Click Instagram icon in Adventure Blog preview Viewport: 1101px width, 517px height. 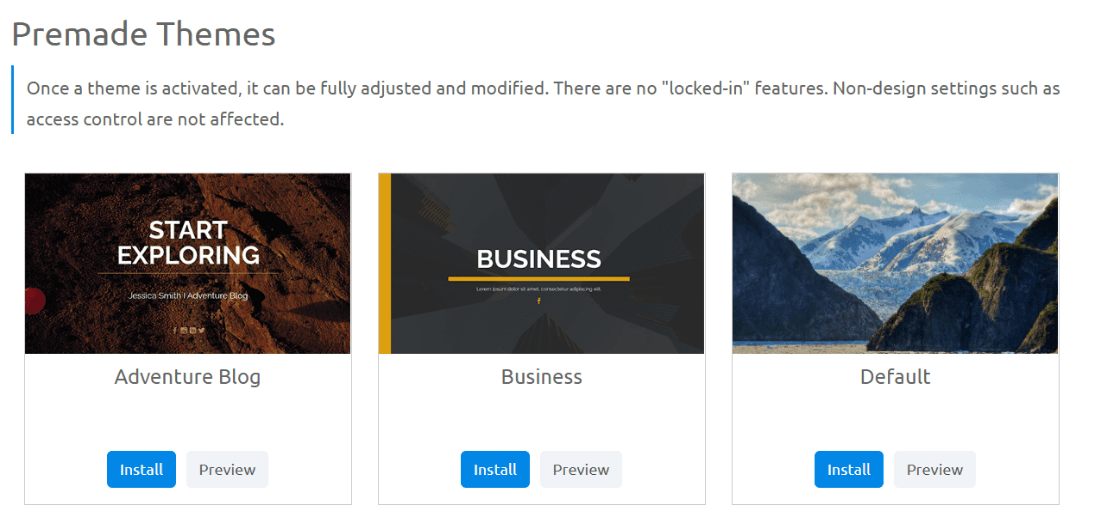[x=184, y=330]
